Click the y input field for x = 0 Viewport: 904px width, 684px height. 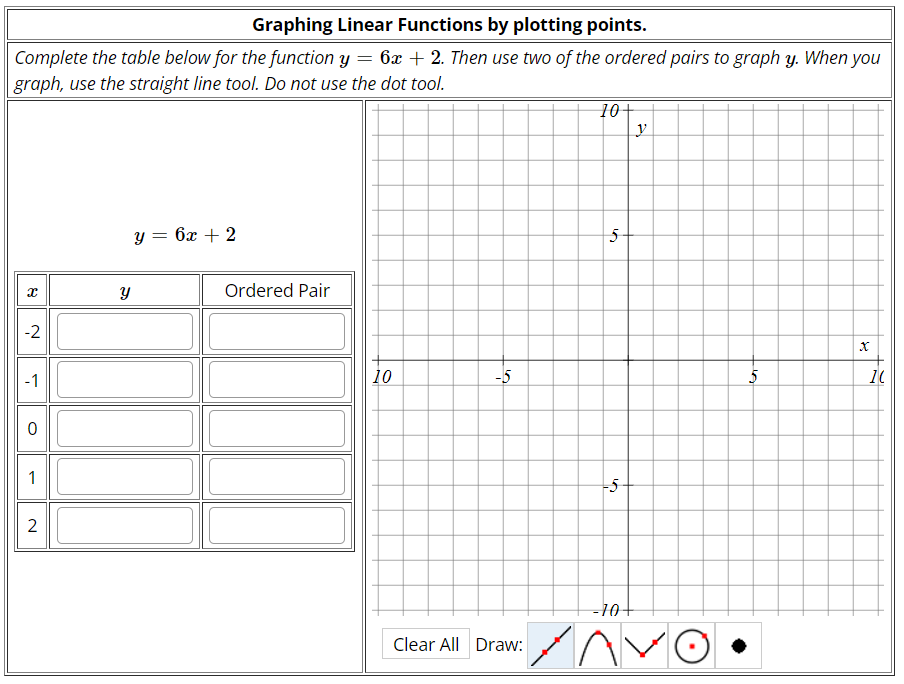pos(123,428)
